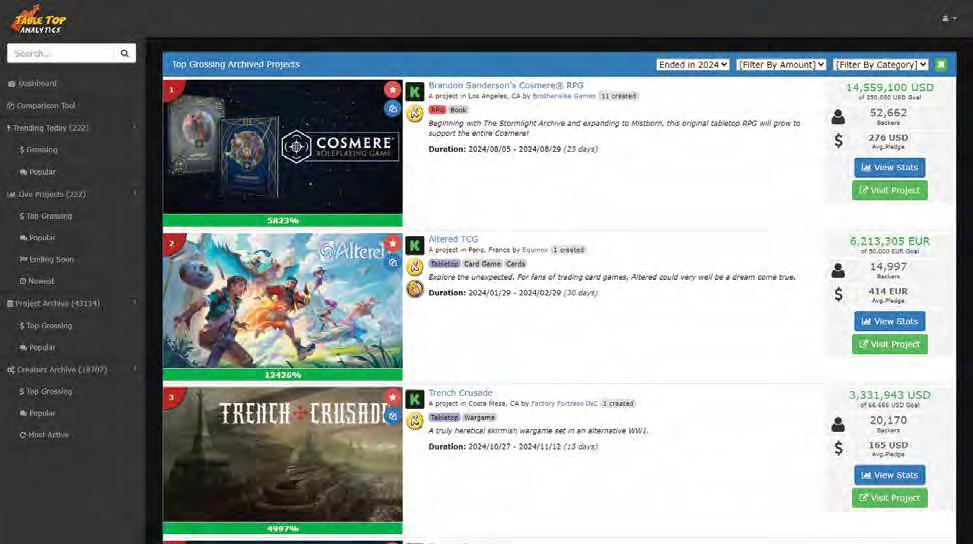The image size is (973, 544).
Task: Click the yellow badge icon under Cosmere Kickstarter
Action: point(415,114)
